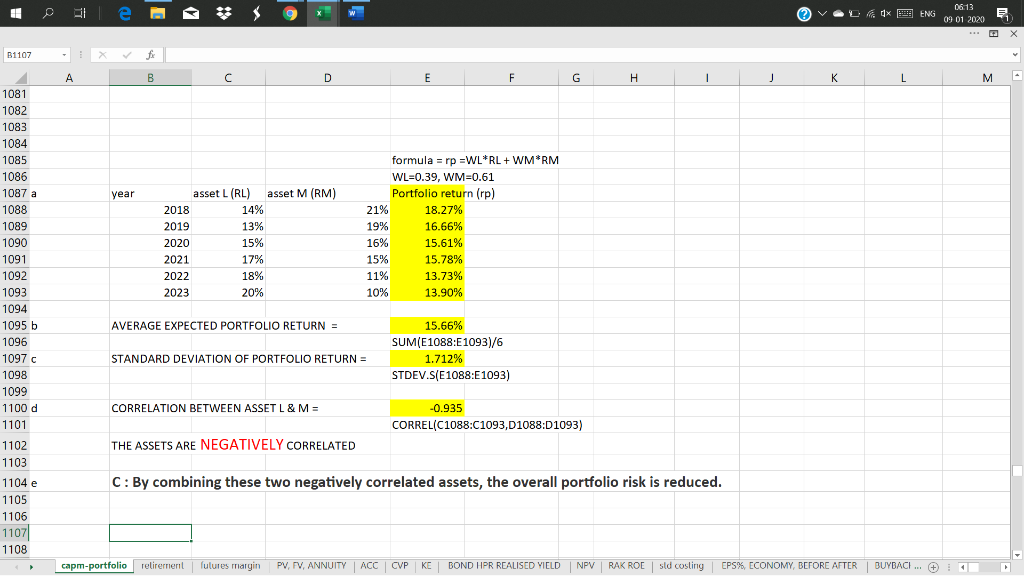
Task: Select average return cell 15.66%
Action: point(427,325)
